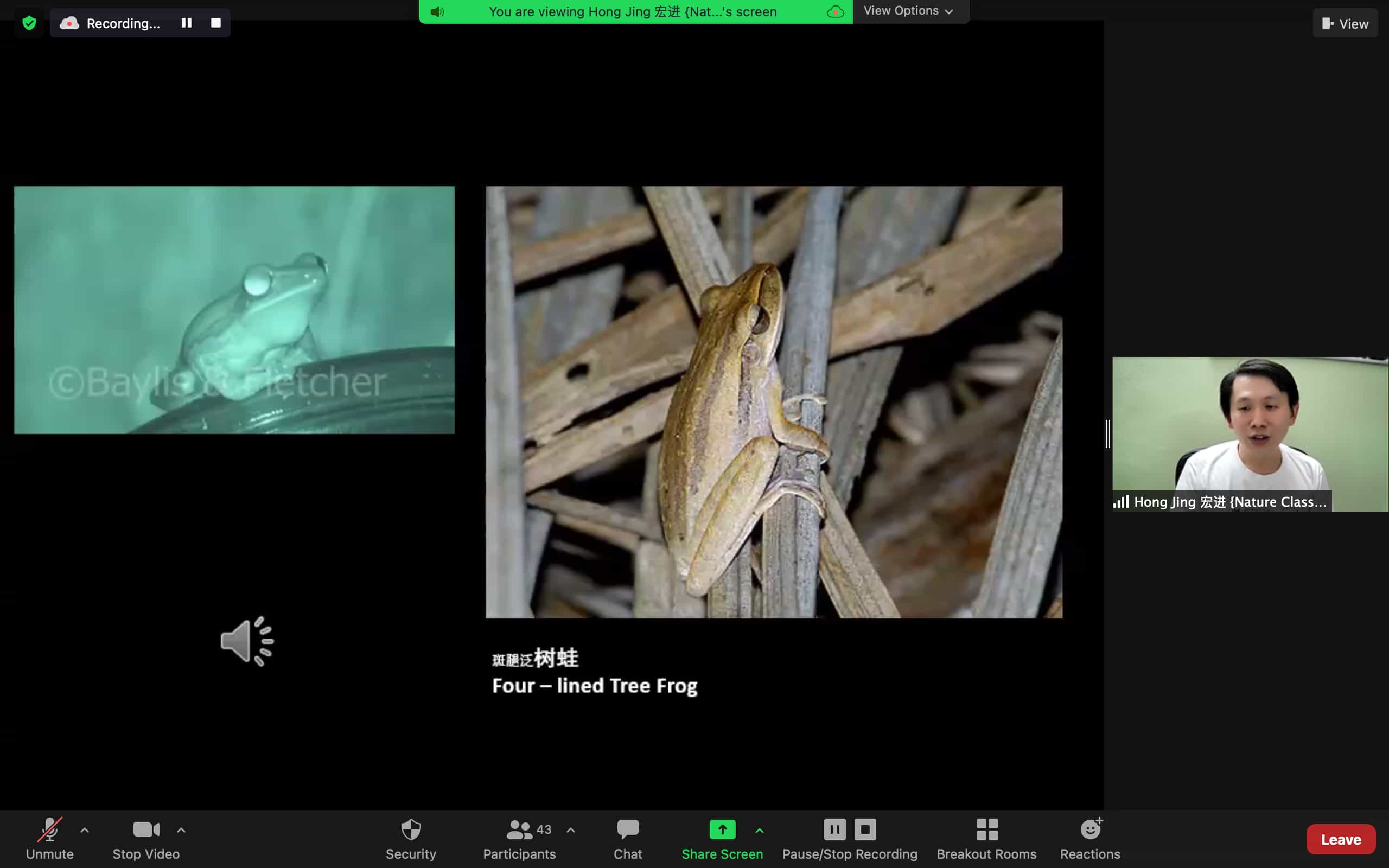1389x868 pixels.
Task: Unmute the microphone
Action: pyautogui.click(x=49, y=839)
